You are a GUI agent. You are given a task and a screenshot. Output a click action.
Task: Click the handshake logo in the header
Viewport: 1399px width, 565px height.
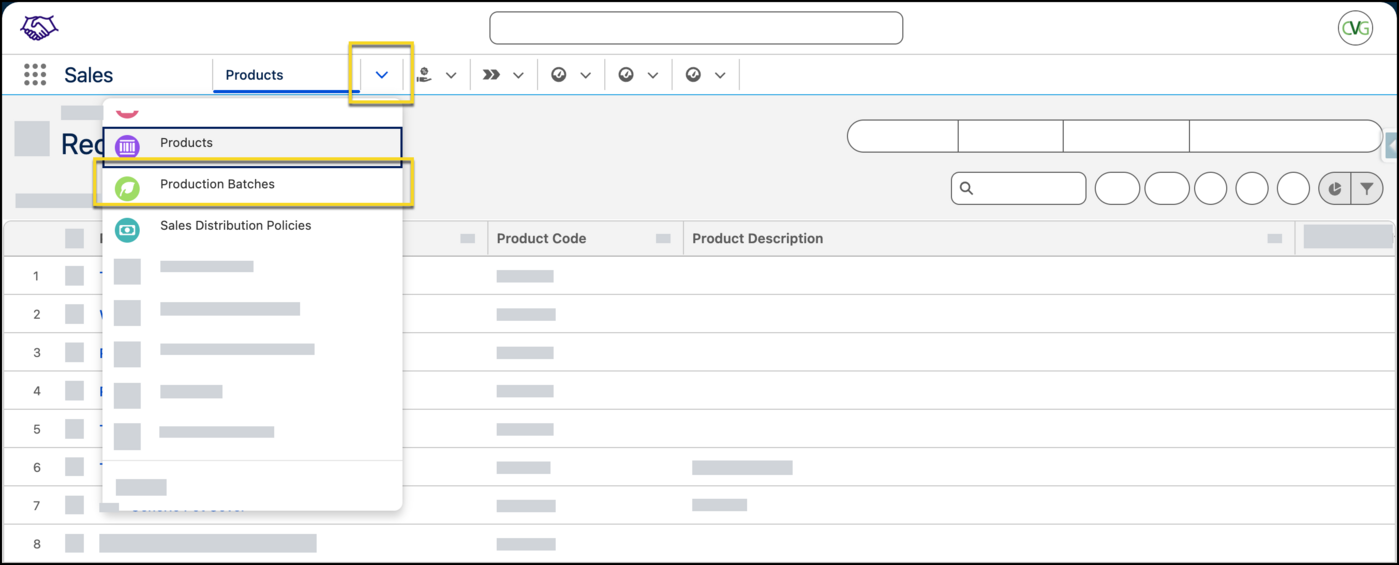click(39, 28)
